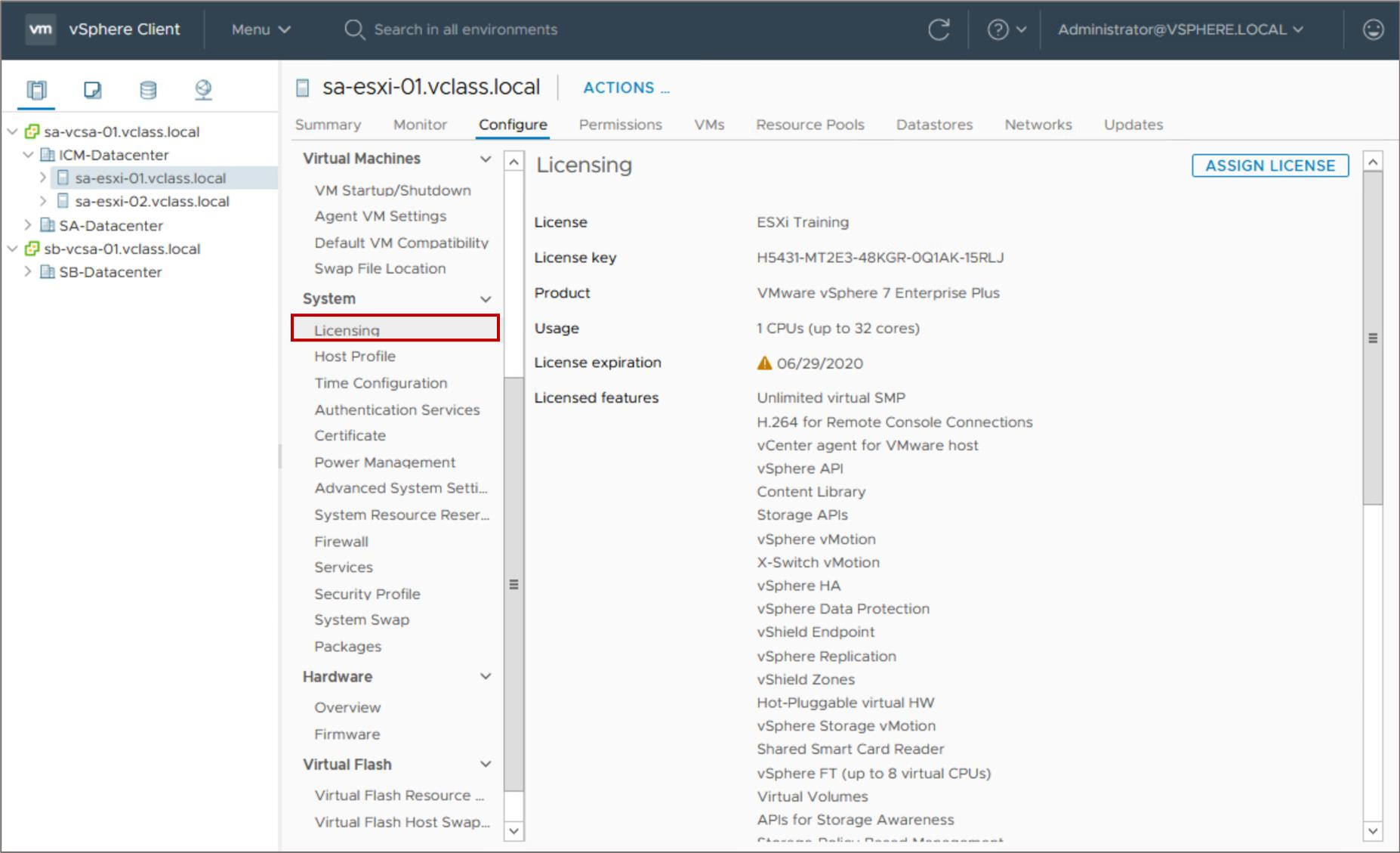1400x853 pixels.
Task: Open Storage inventory view icon
Action: click(x=148, y=90)
